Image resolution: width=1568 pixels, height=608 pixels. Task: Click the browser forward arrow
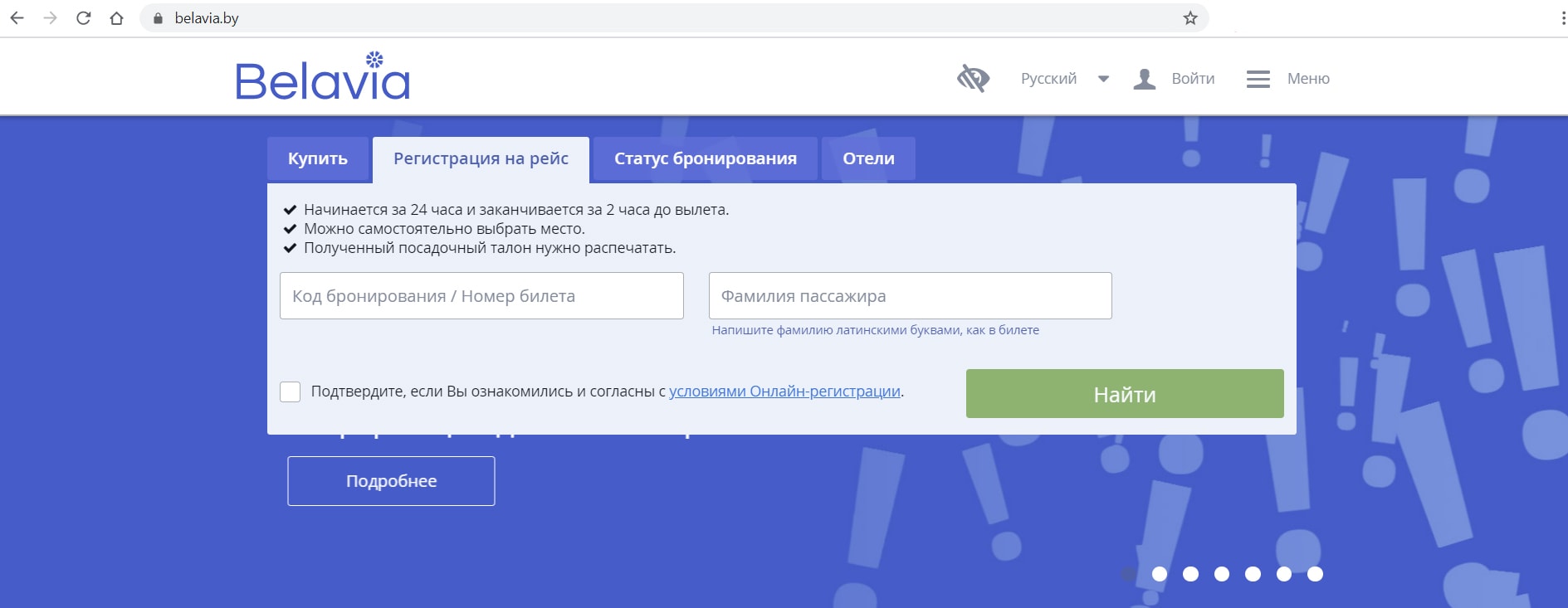tap(50, 17)
